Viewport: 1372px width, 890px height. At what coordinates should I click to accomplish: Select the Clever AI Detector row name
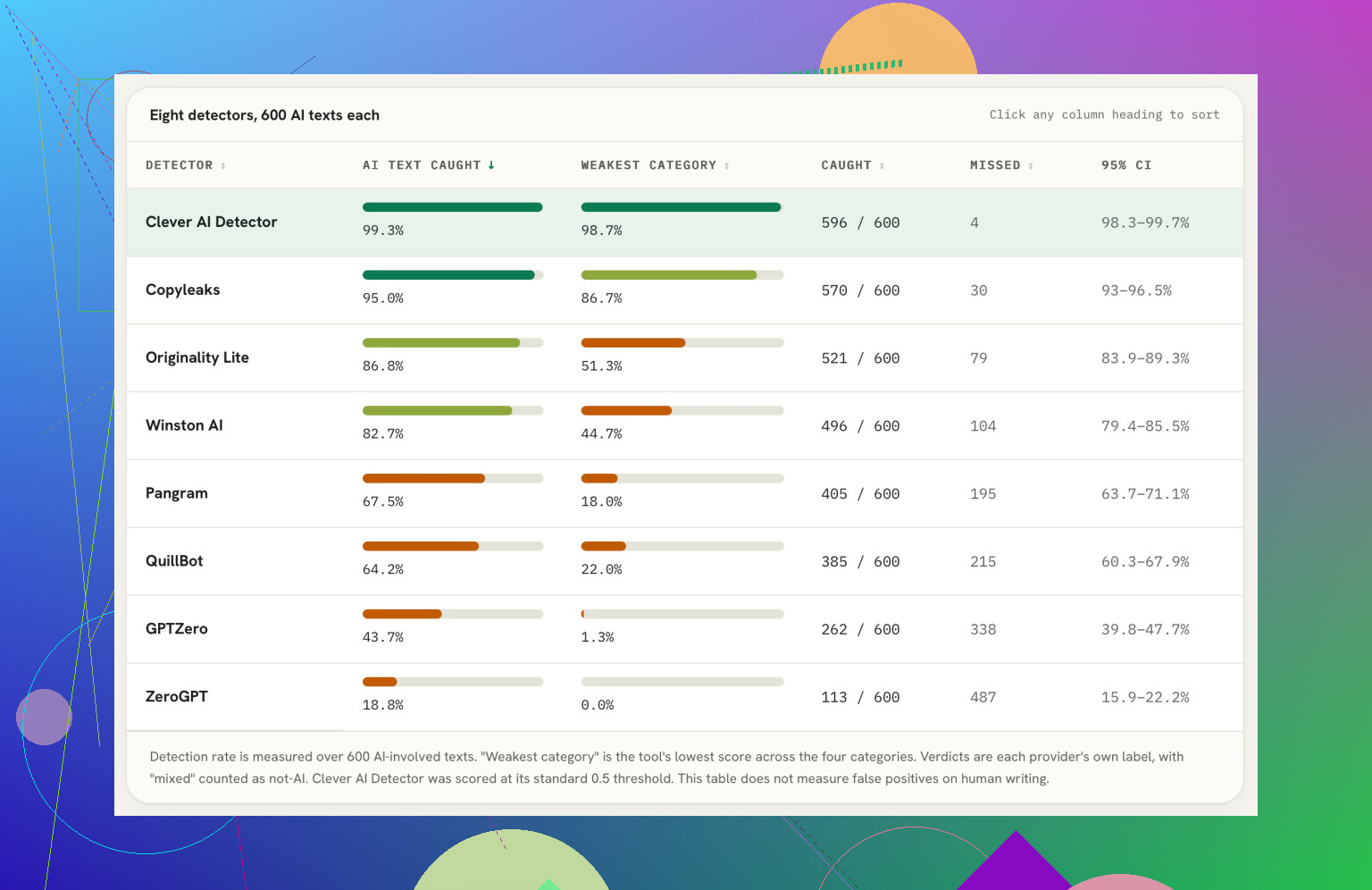212,222
